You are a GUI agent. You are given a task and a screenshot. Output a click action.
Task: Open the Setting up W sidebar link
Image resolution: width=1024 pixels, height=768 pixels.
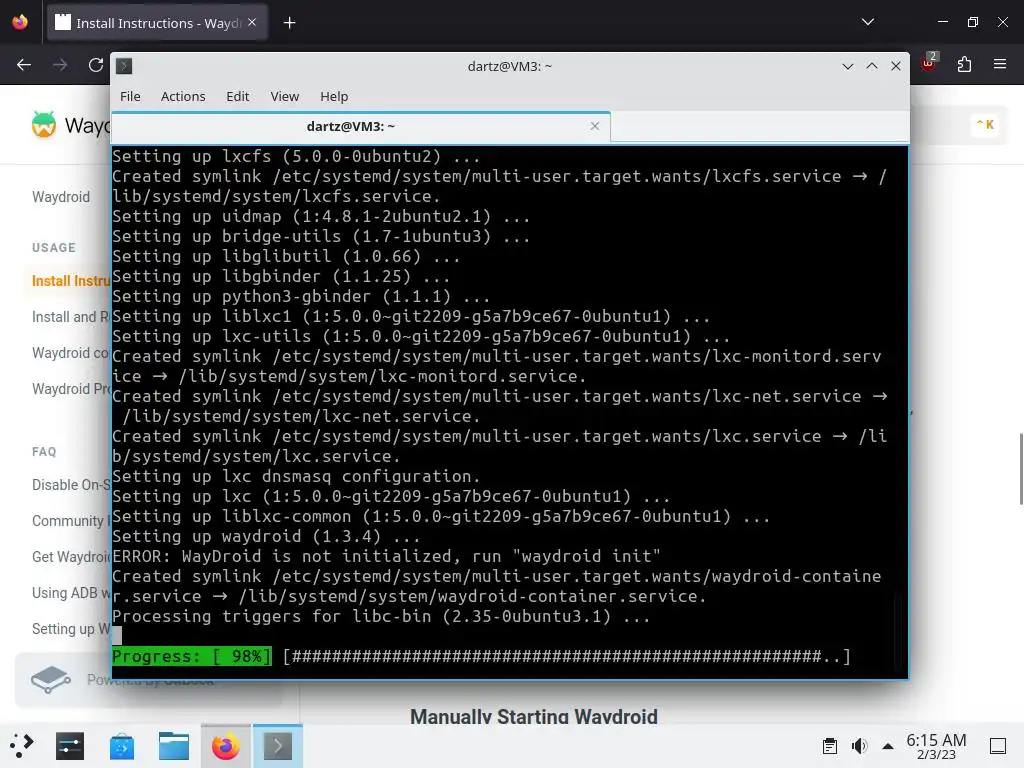[x=71, y=628]
